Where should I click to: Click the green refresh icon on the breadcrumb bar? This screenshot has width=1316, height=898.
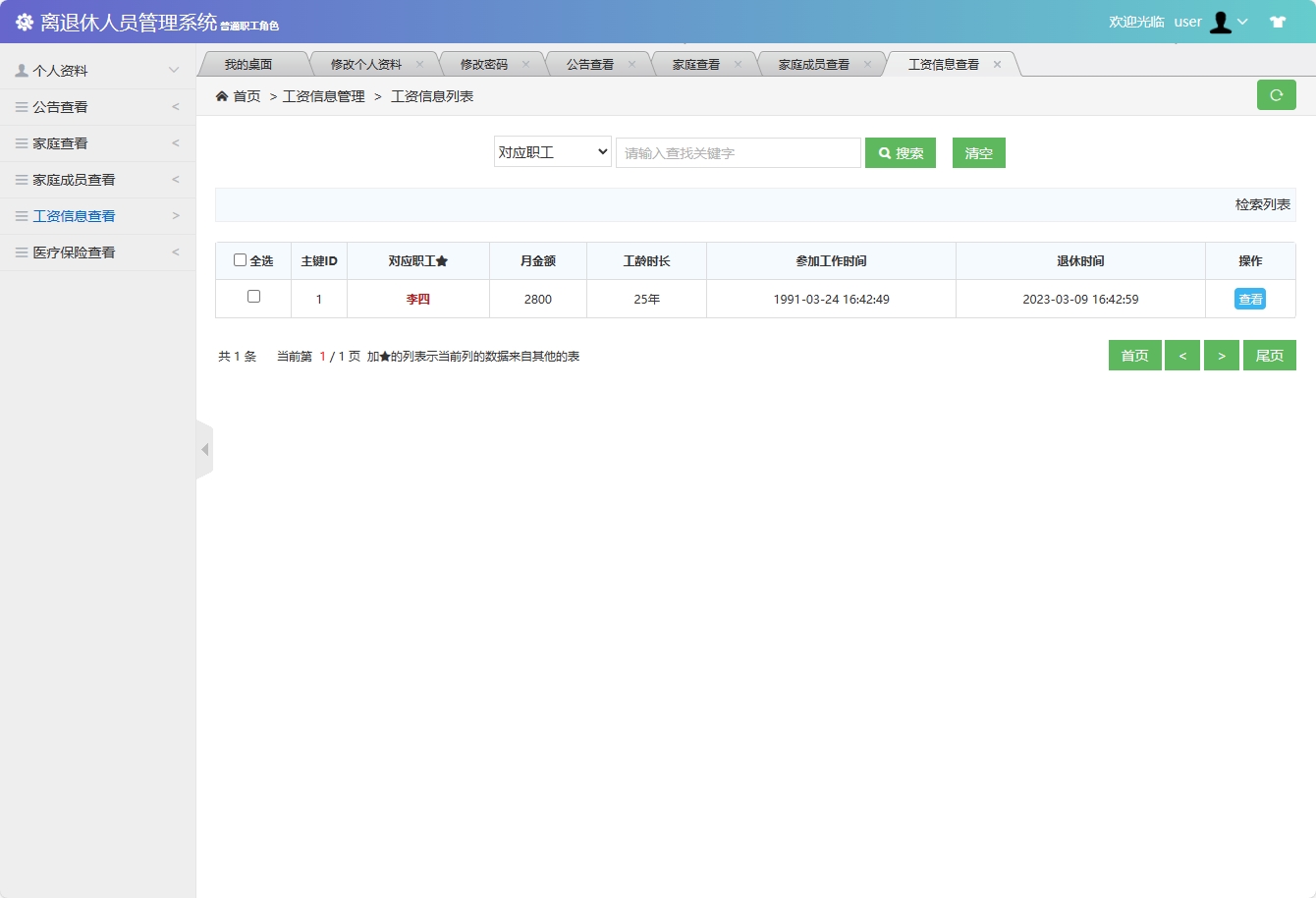(1276, 94)
